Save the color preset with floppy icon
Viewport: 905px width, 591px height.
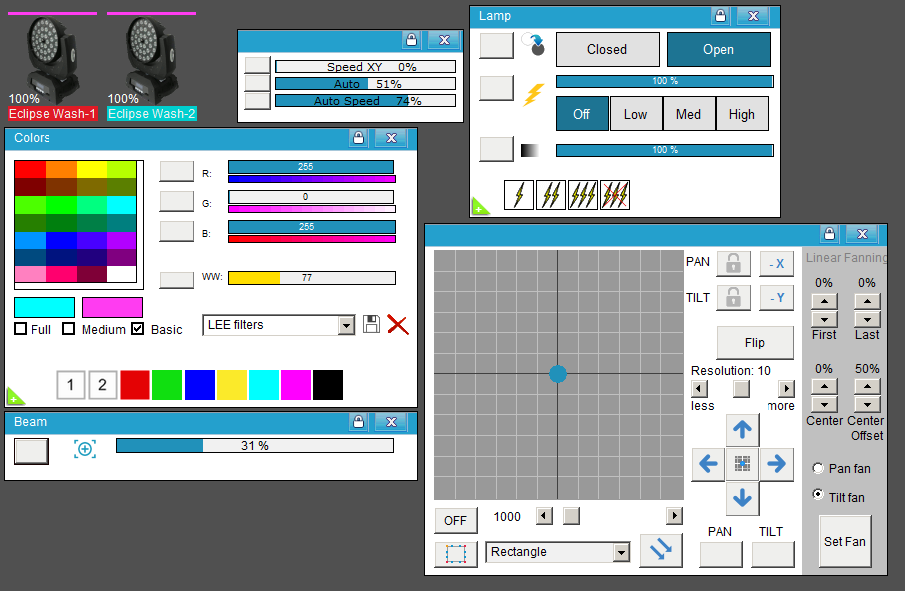coord(371,324)
